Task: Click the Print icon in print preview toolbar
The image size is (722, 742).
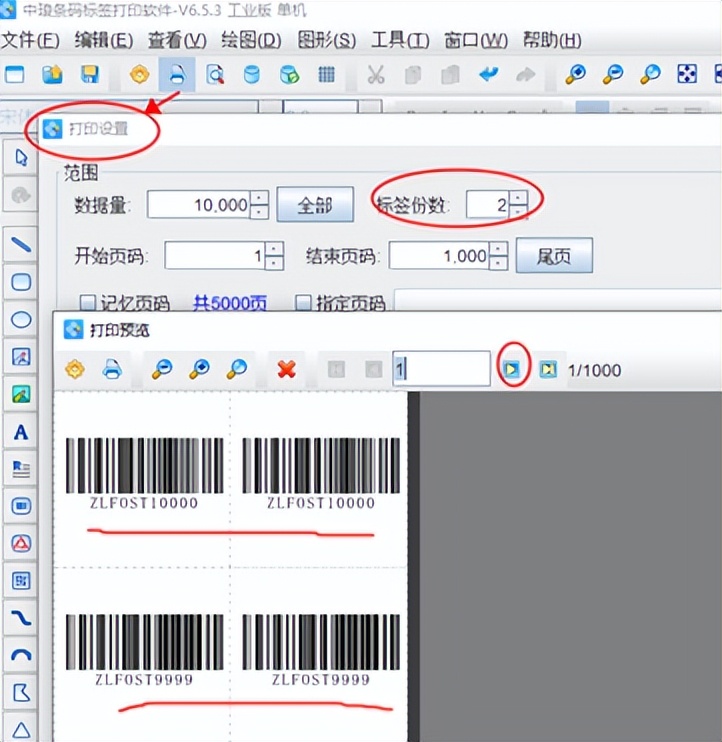Action: point(112,369)
